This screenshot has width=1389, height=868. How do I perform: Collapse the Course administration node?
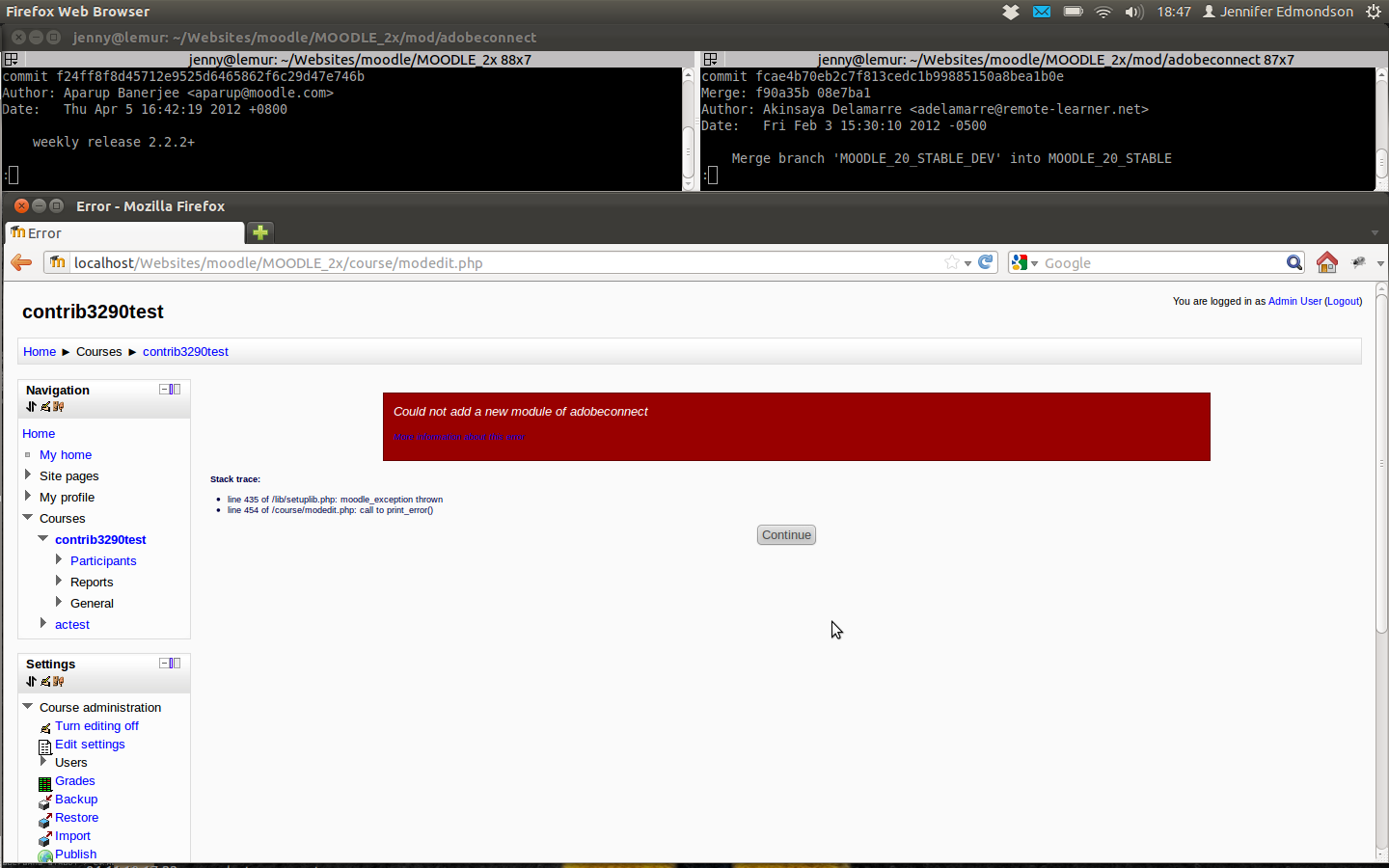pos(28,706)
